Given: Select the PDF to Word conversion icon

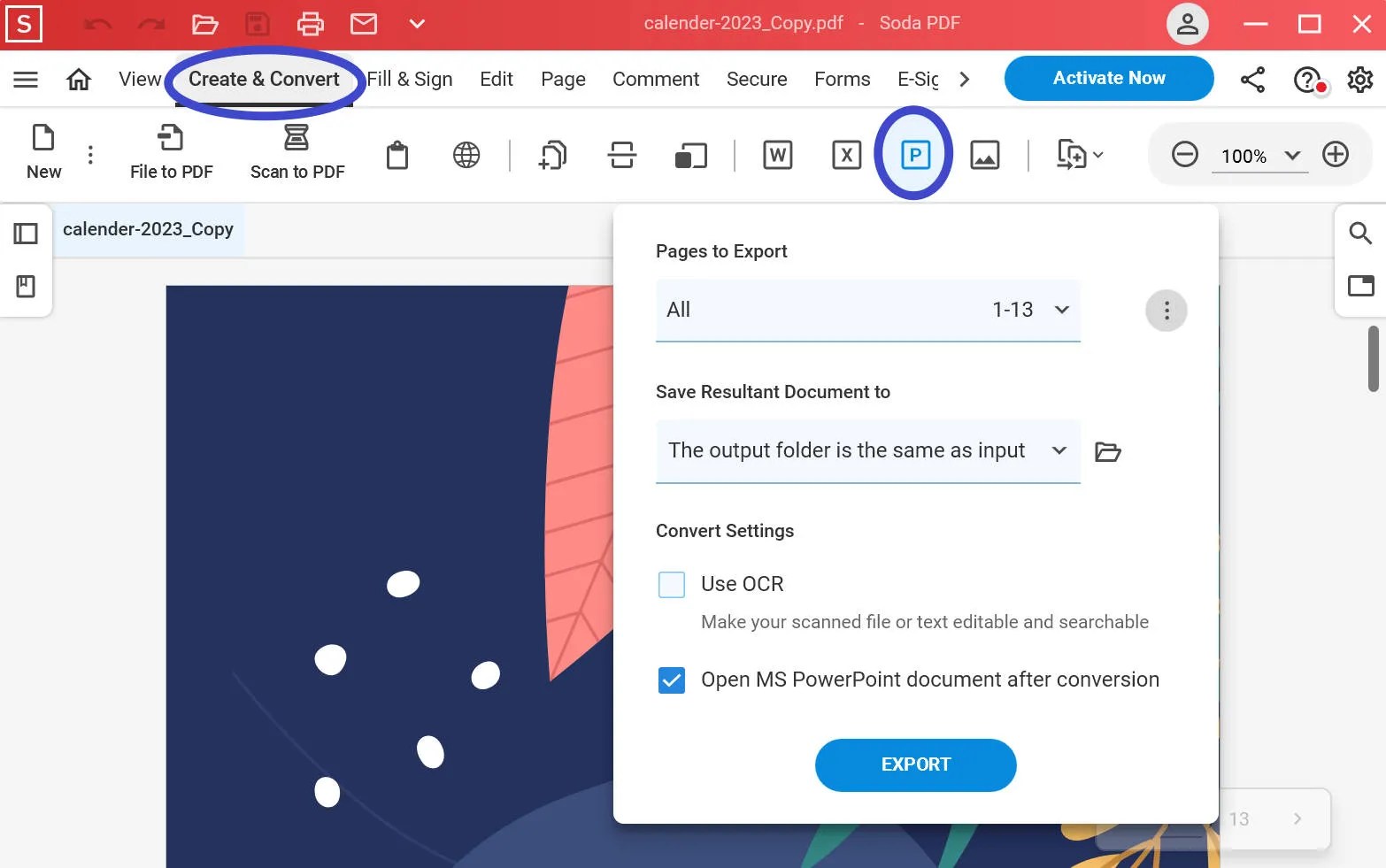Looking at the screenshot, I should pyautogui.click(x=777, y=155).
